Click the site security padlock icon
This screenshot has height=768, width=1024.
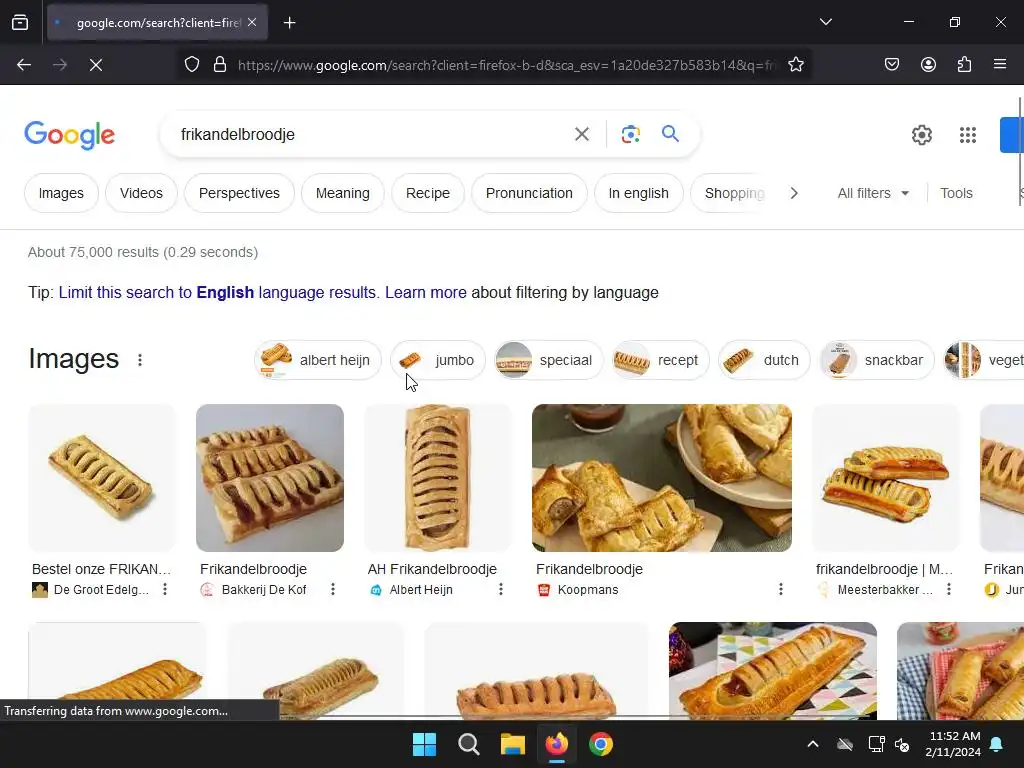pyautogui.click(x=220, y=65)
